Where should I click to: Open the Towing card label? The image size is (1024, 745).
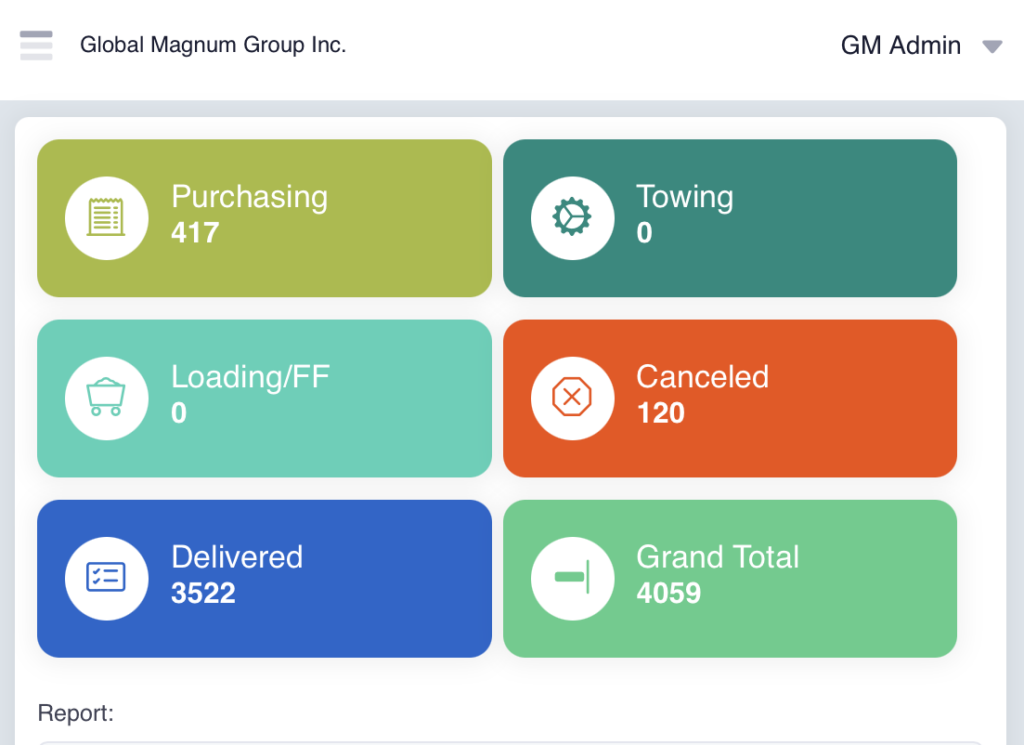[685, 197]
